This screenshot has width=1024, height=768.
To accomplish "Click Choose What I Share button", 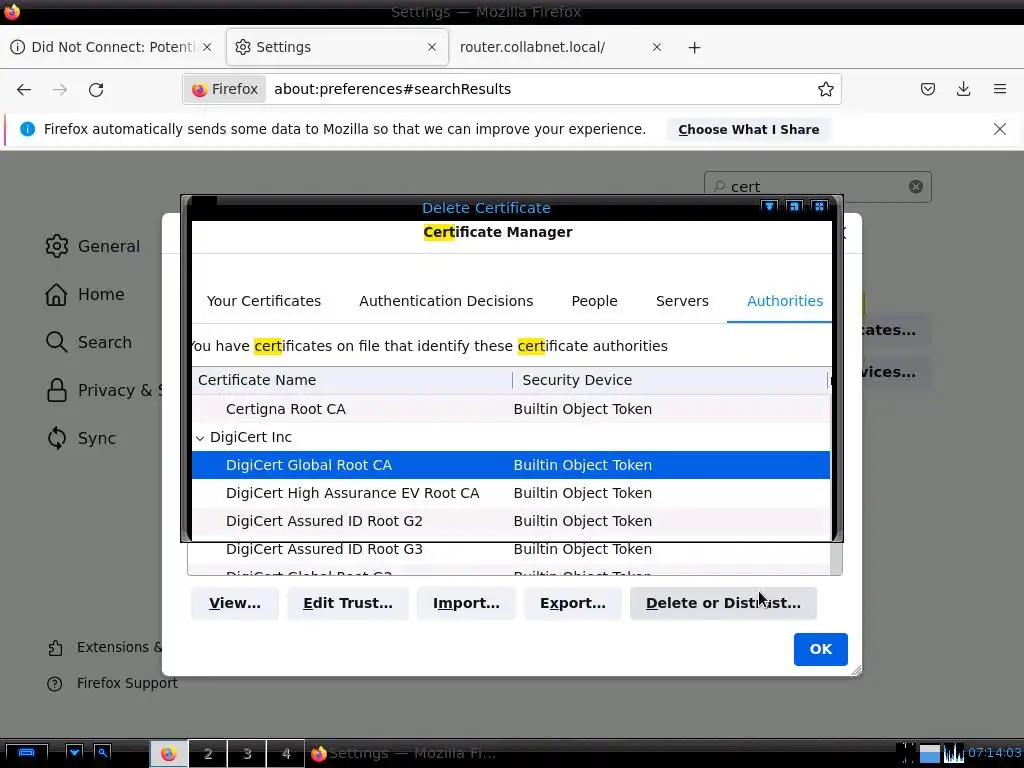I will pos(748,129).
